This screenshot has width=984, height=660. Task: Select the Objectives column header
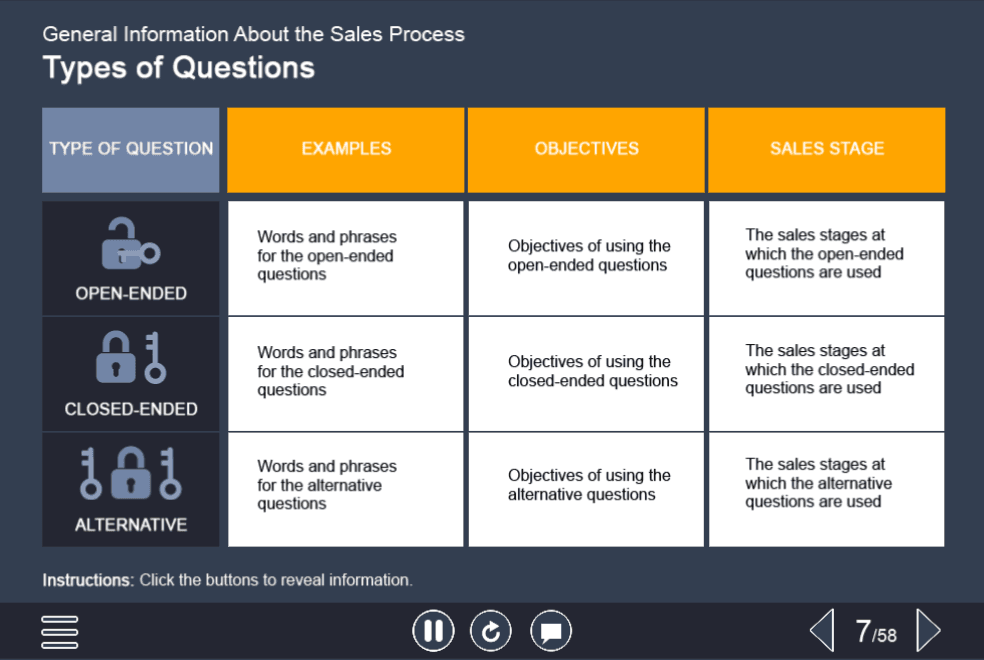[587, 149]
